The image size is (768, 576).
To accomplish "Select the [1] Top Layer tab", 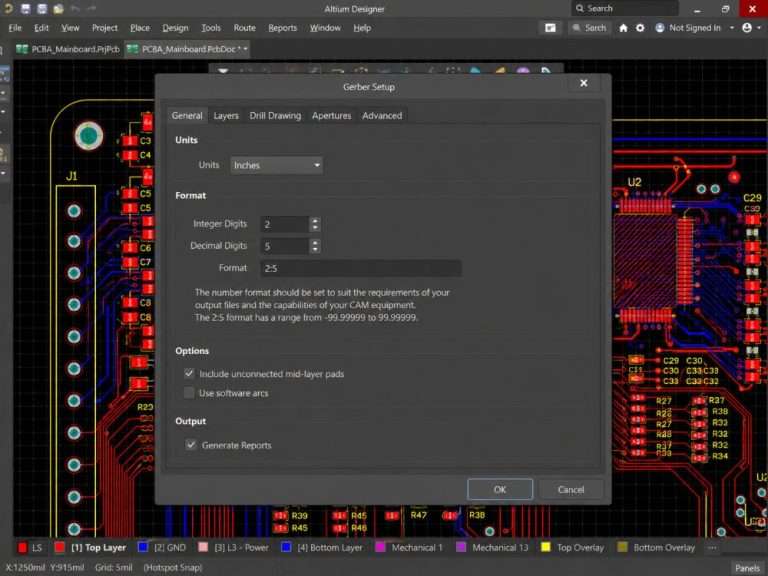I will 91,548.
